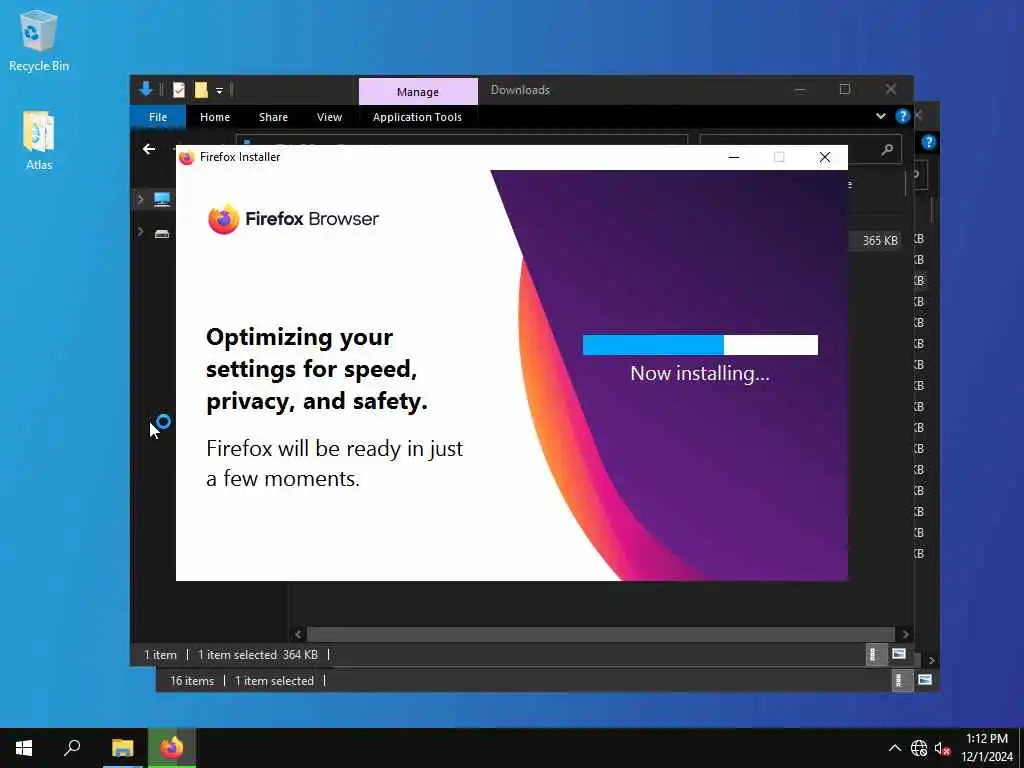Viewport: 1024px width, 768px height.
Task: Click the blue download arrow in Explorer title bar
Action: click(x=146, y=89)
